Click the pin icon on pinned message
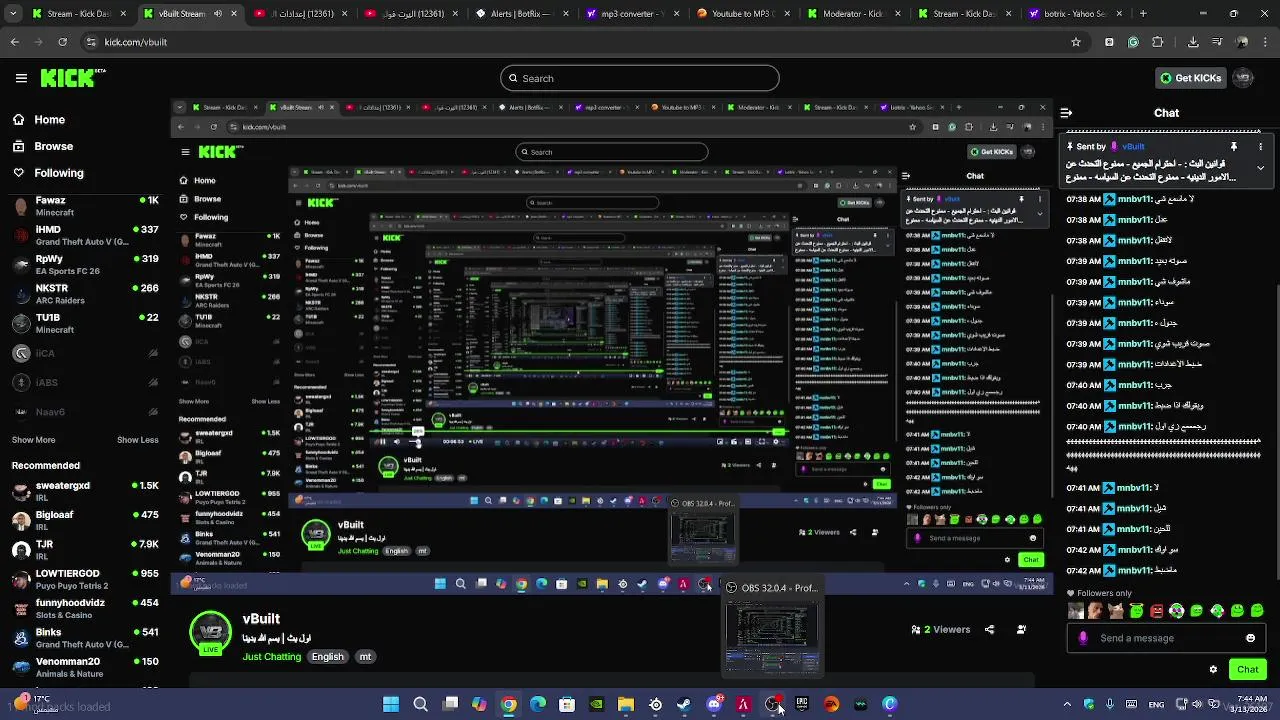The height and width of the screenshot is (720, 1280). pyautogui.click(x=1233, y=146)
